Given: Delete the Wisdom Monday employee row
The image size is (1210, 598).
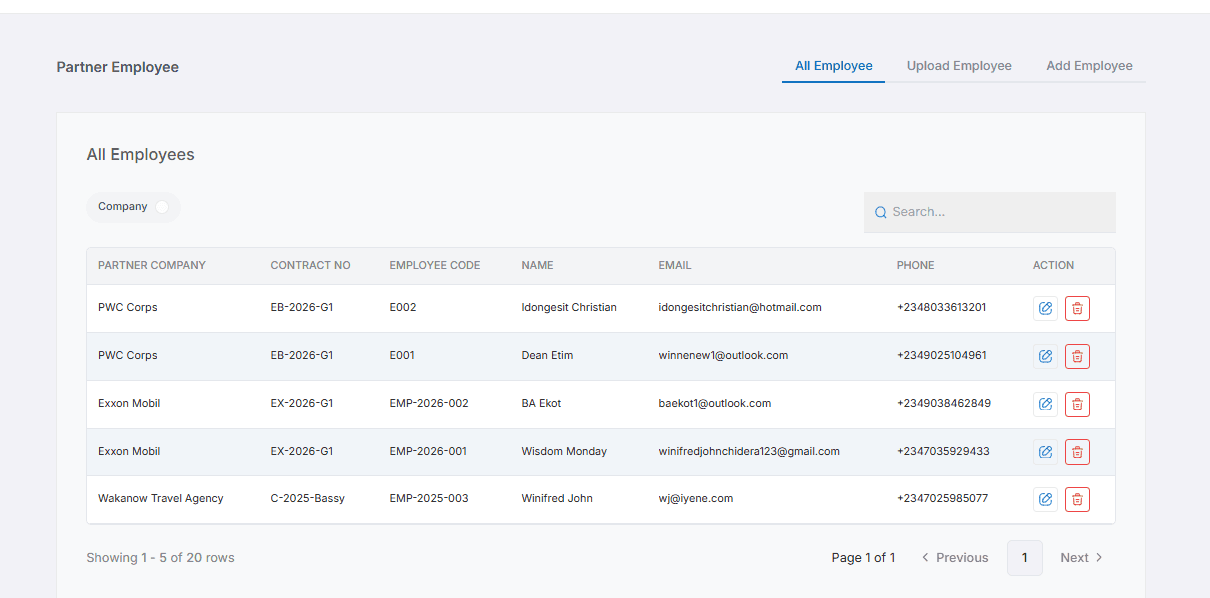Looking at the screenshot, I should point(1077,452).
